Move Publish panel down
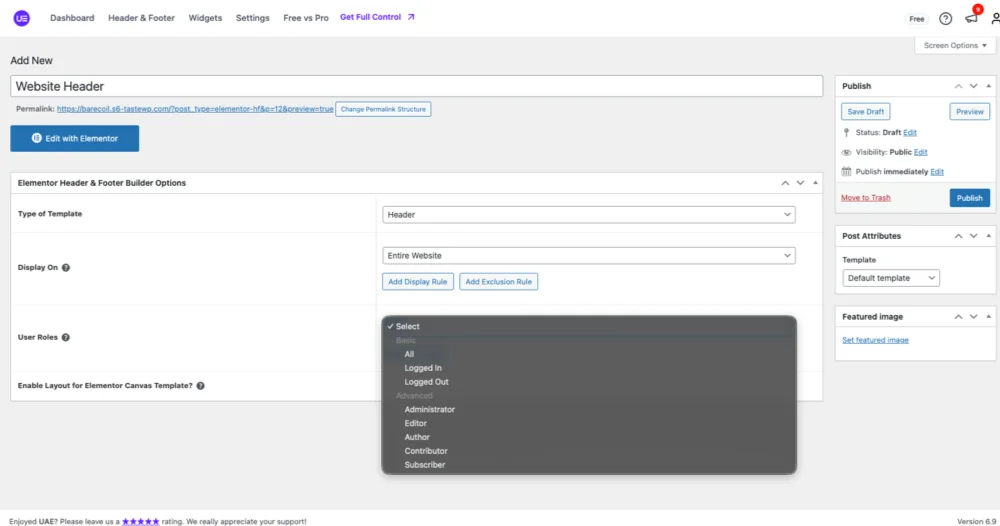The image size is (1000, 526). [973, 86]
